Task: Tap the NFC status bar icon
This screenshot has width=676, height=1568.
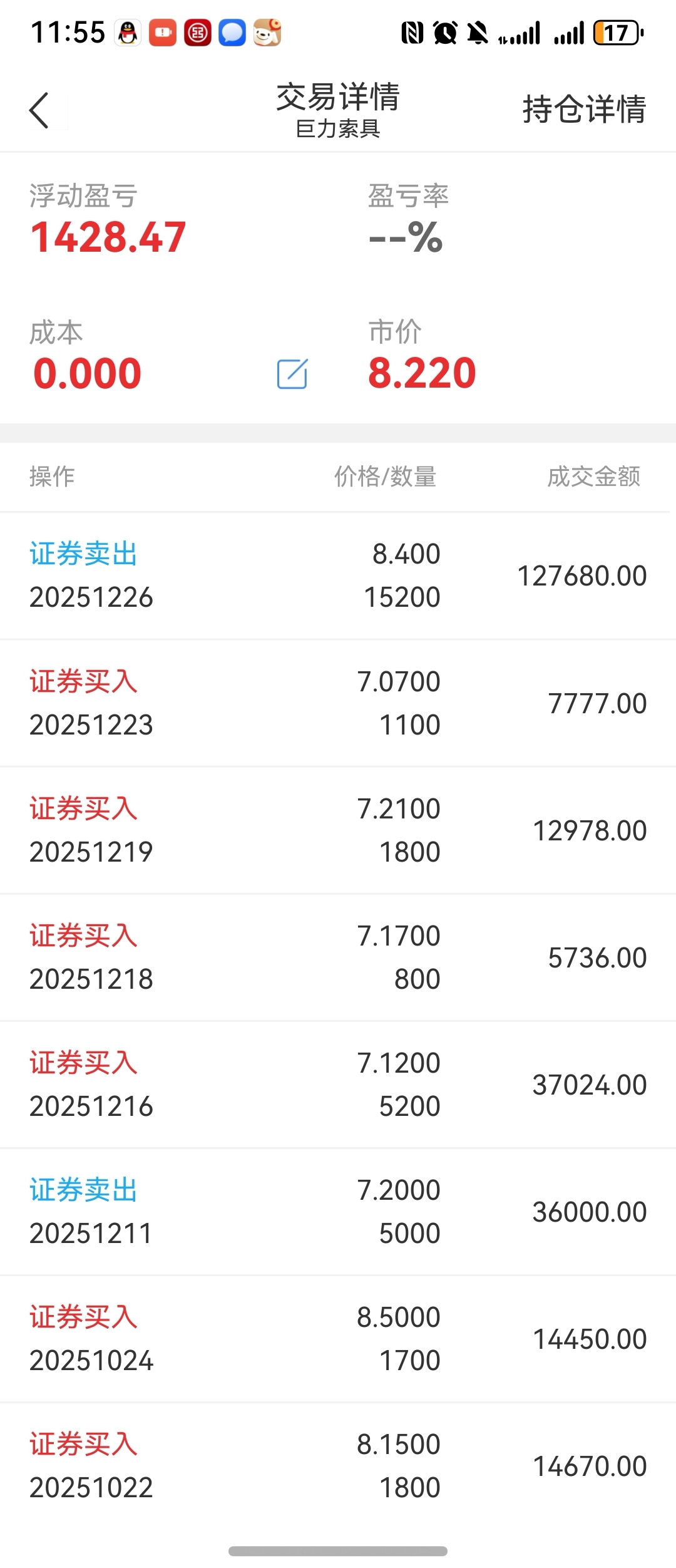Action: coord(412,33)
